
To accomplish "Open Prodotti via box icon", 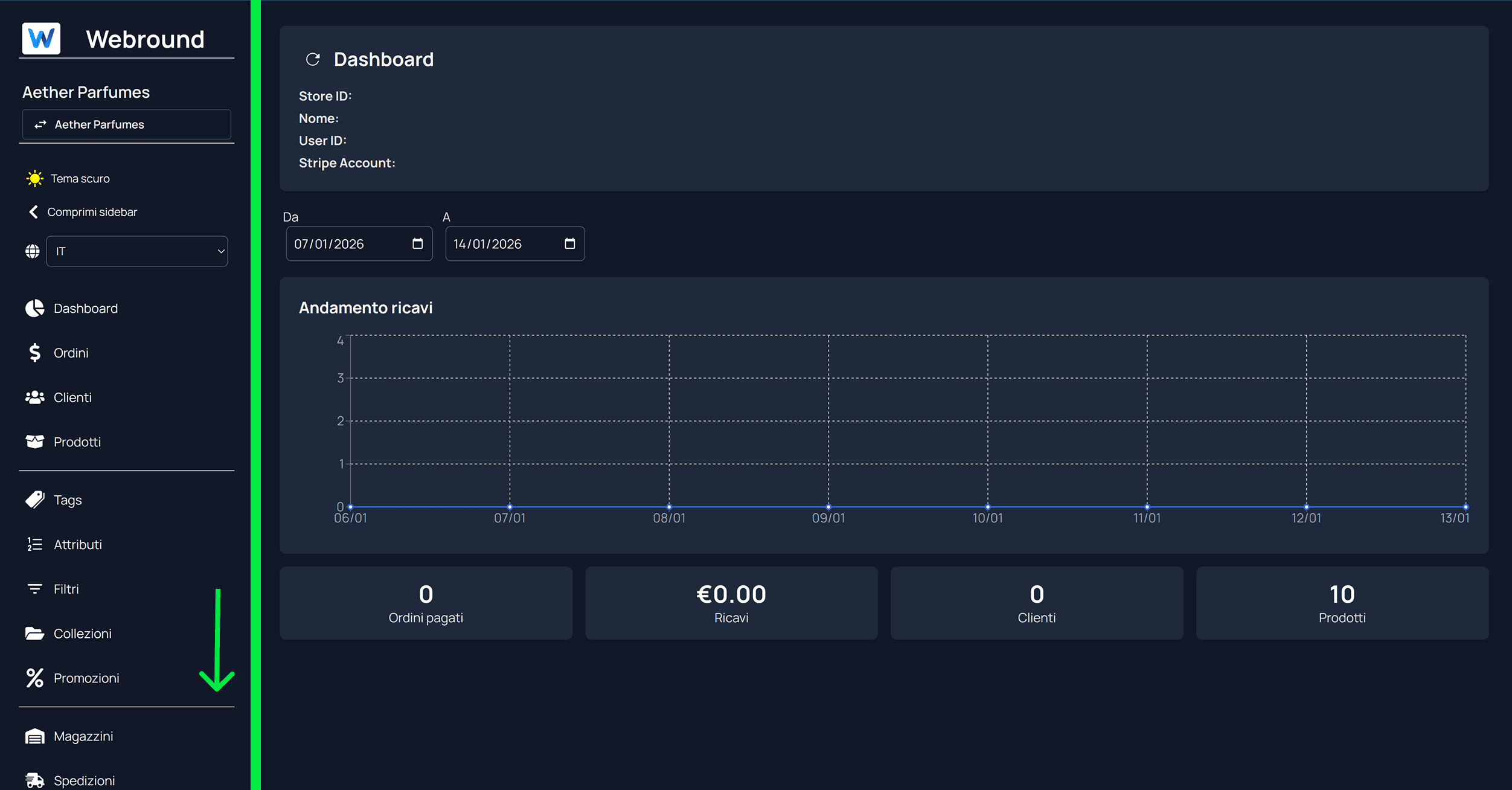I will (x=34, y=442).
